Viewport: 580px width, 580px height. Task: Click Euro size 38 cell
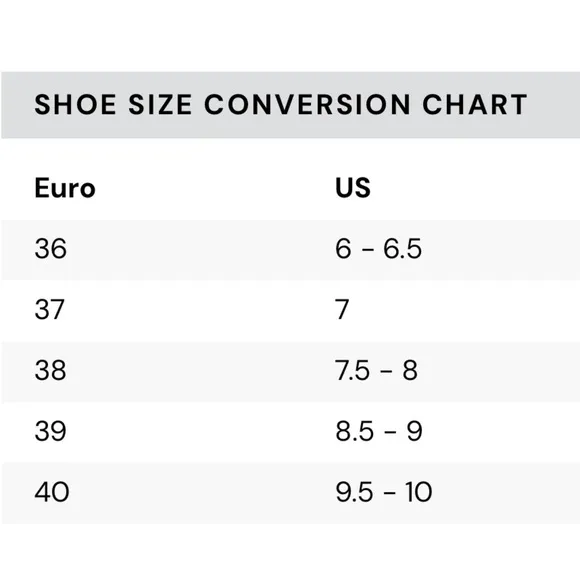point(51,370)
